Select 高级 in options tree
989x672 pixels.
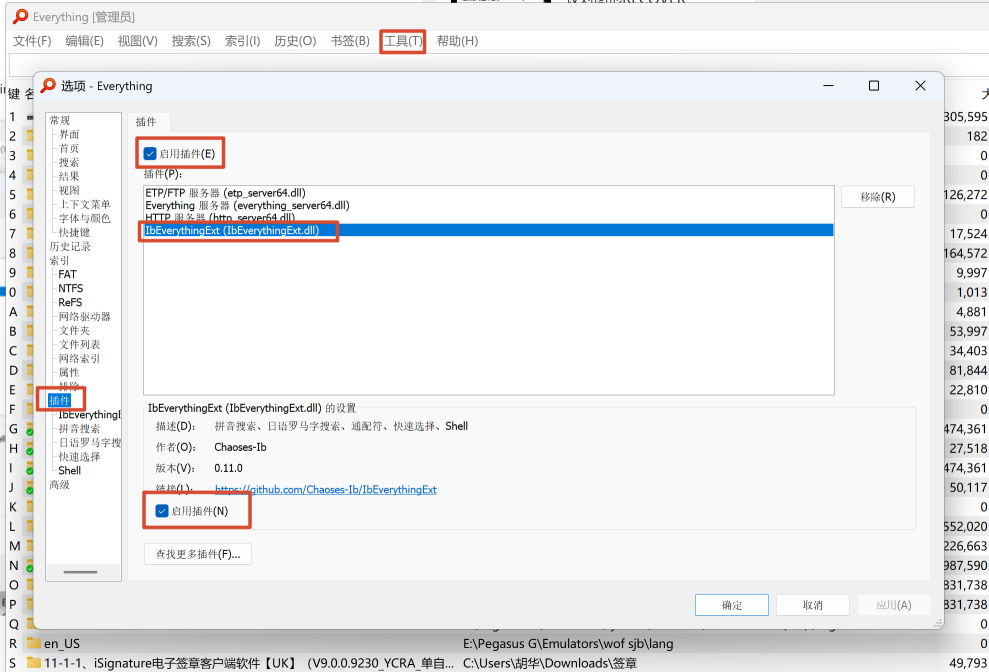point(60,485)
